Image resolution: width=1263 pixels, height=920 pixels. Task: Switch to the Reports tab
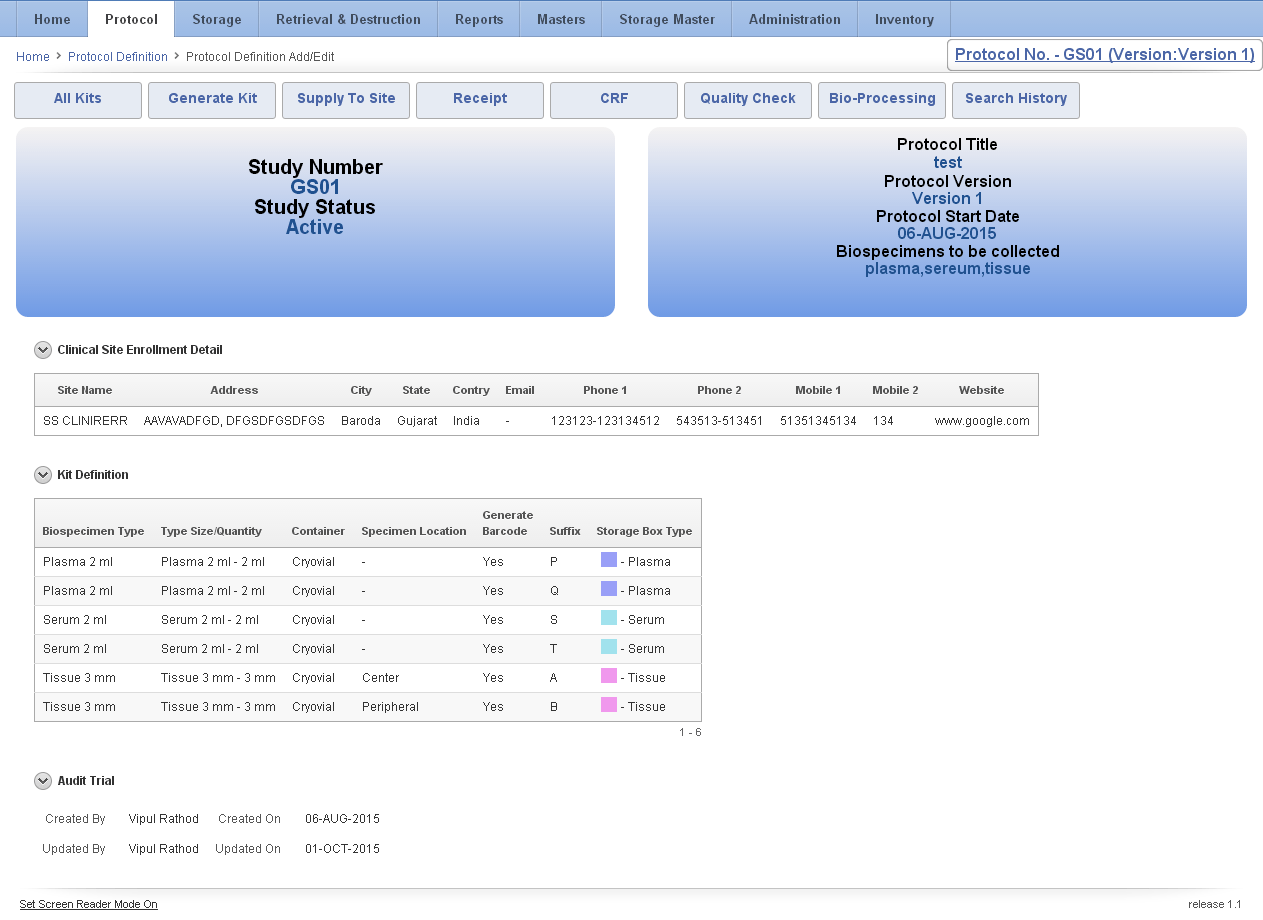coord(478,19)
